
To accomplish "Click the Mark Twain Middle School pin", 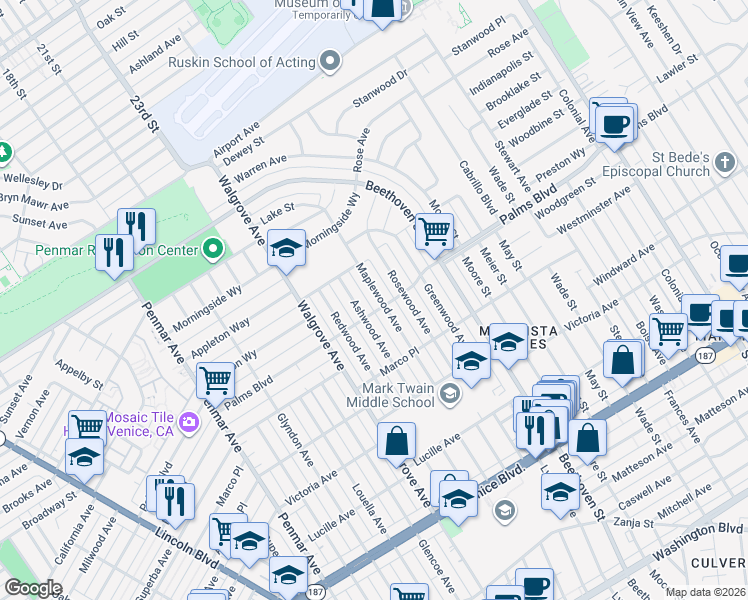I will coord(449,393).
